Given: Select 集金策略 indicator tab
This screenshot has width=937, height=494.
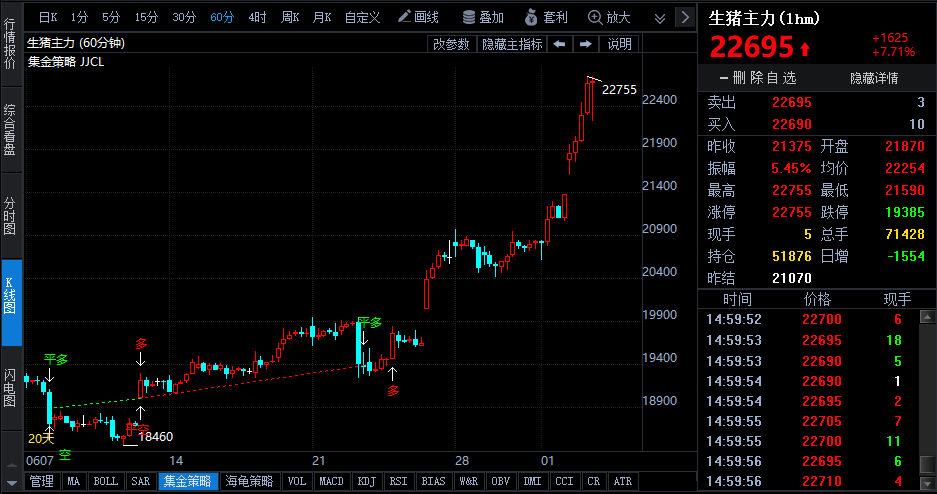Looking at the screenshot, I should point(188,481).
